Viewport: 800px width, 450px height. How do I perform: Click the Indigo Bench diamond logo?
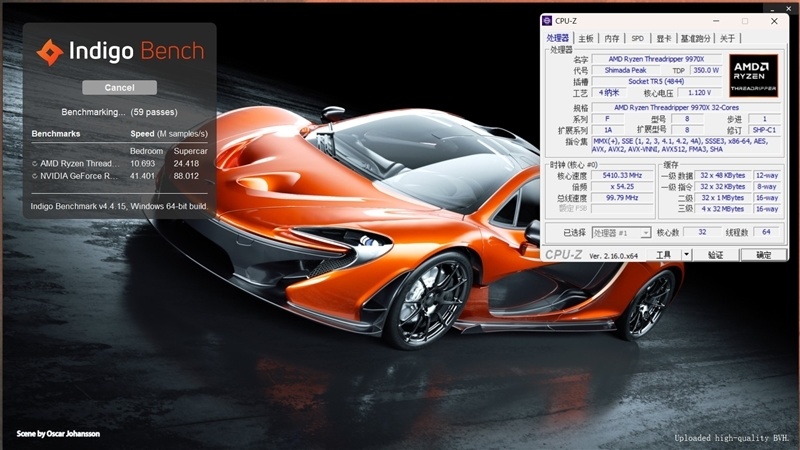tap(50, 51)
